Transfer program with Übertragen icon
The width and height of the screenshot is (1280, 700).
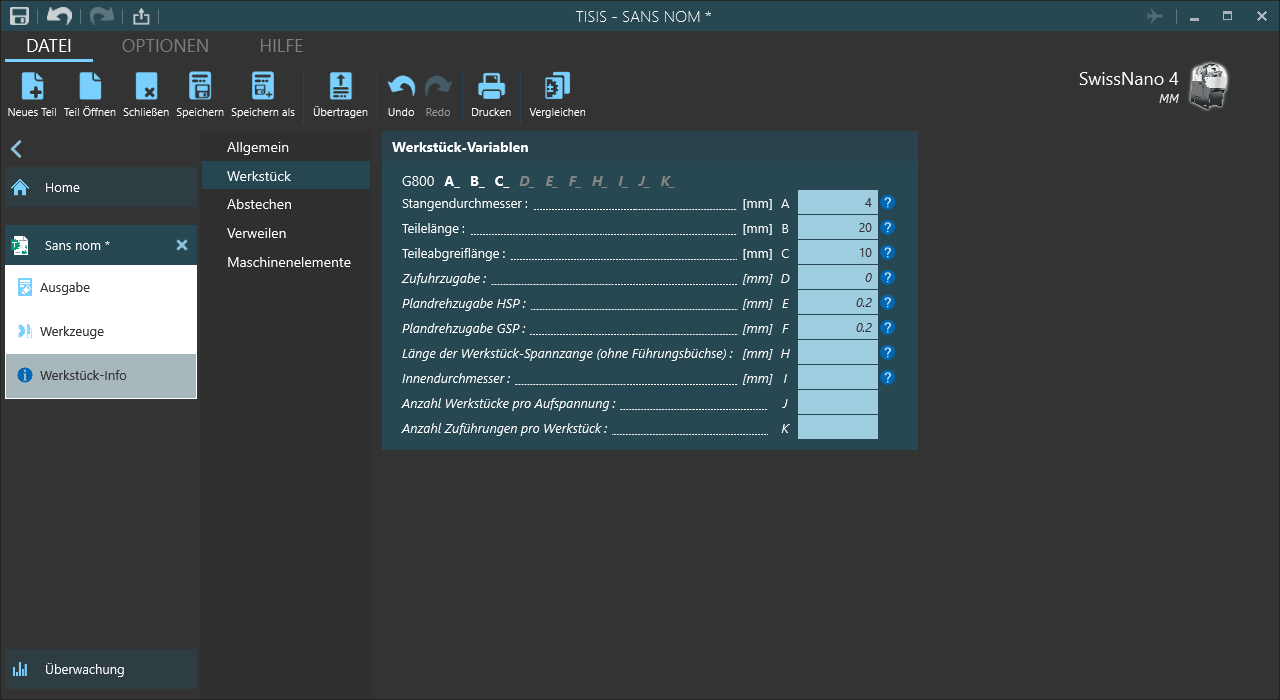pyautogui.click(x=340, y=88)
